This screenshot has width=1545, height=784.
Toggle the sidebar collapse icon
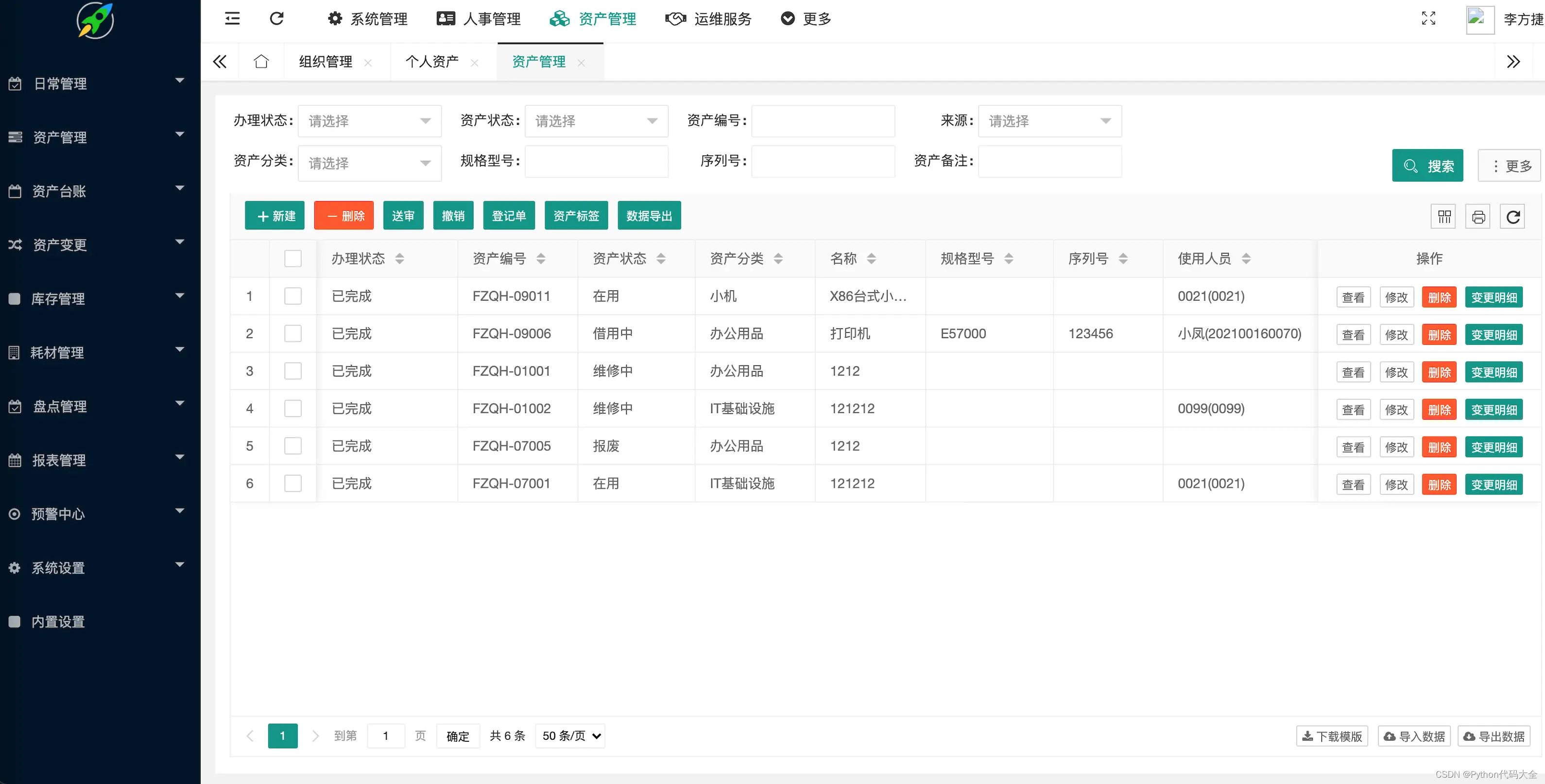click(232, 18)
